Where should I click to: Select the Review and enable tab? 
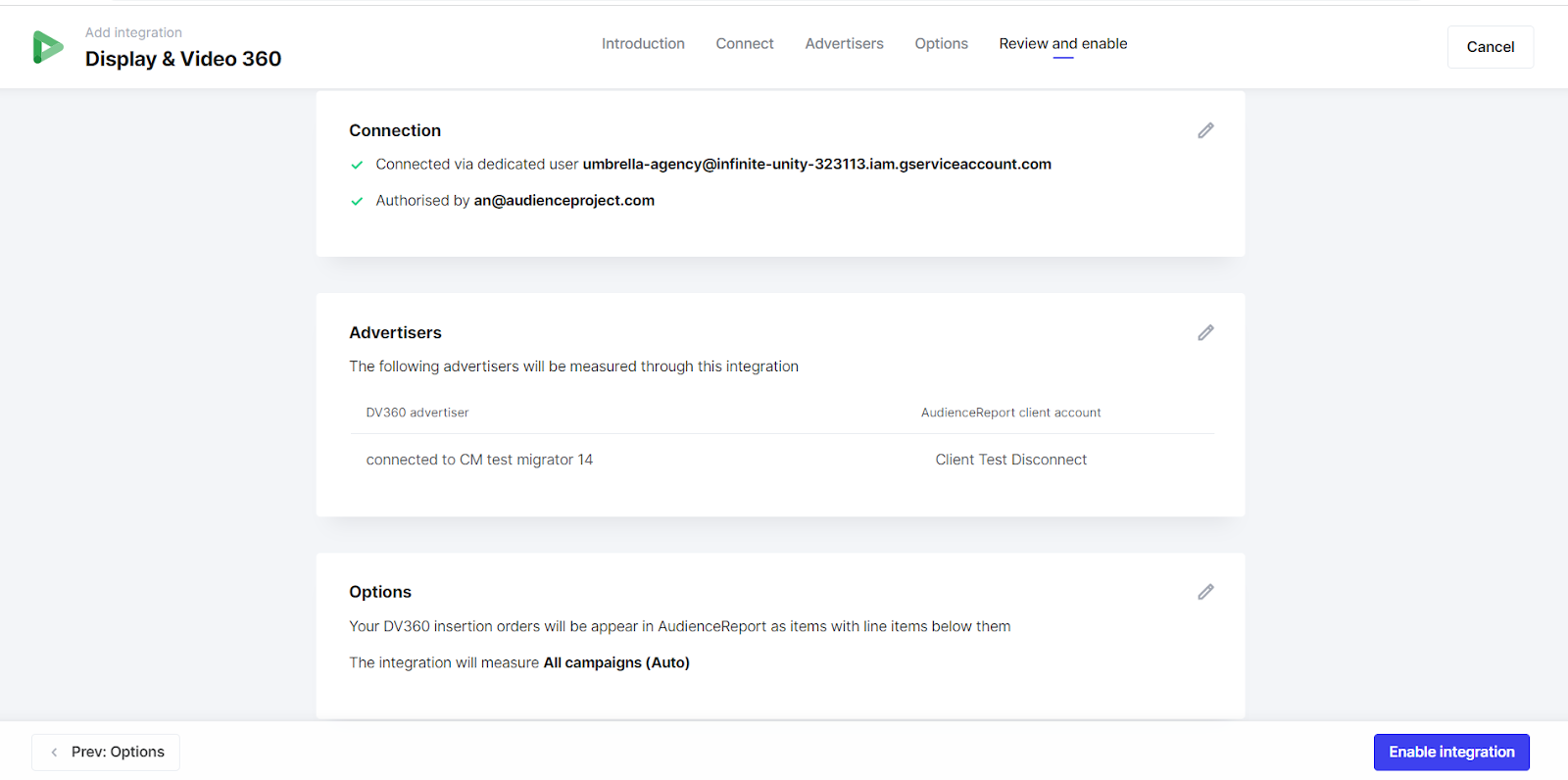click(1063, 44)
